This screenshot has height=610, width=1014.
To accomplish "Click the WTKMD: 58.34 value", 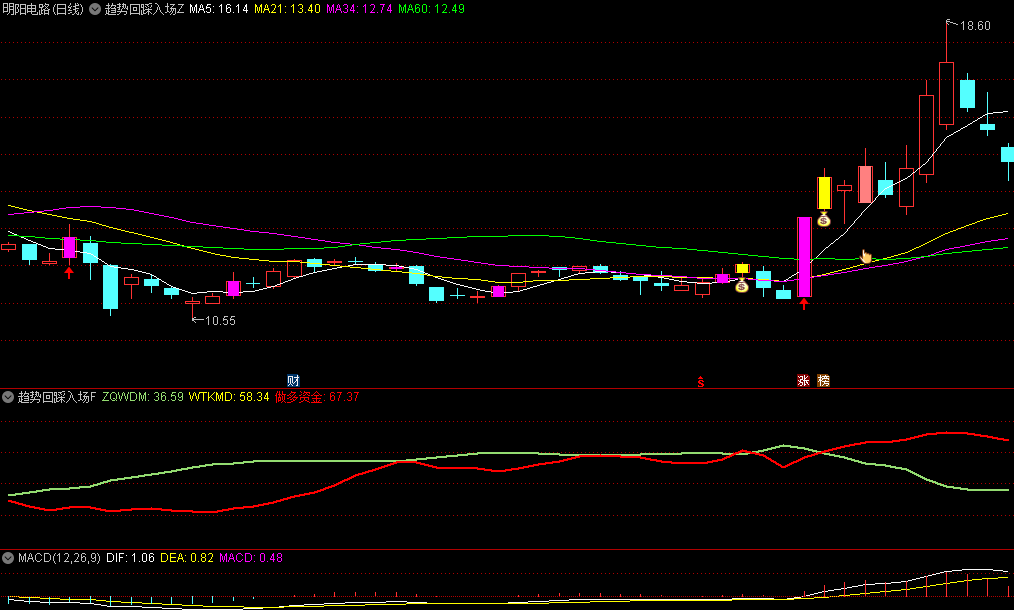I will click(229, 397).
